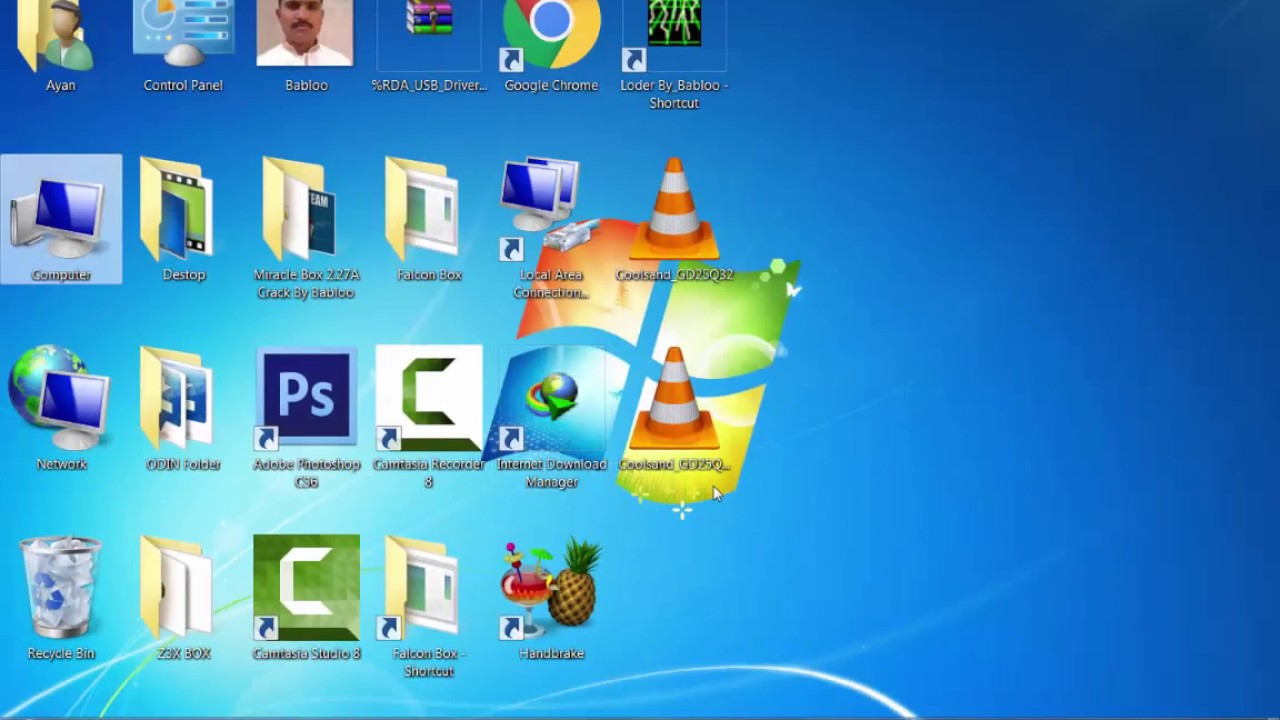Select the Adobe Photoshop CS6 shortcut

pos(306,398)
